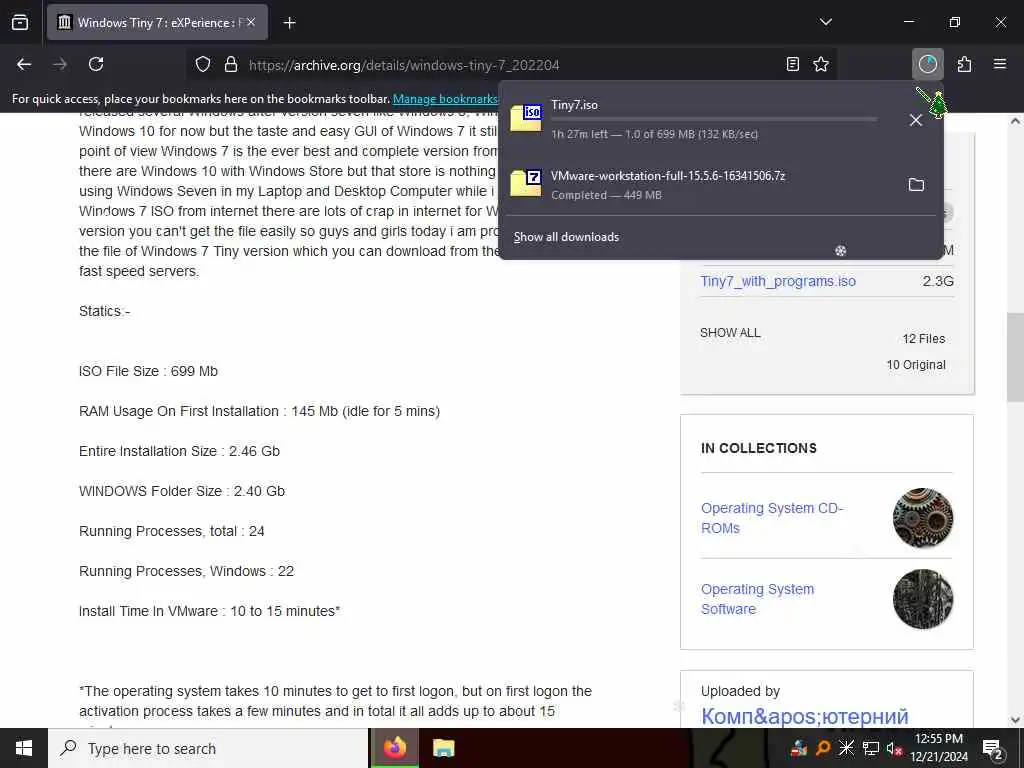
Task: Show VMware-workstation 7z file in folder
Action: 916,185
